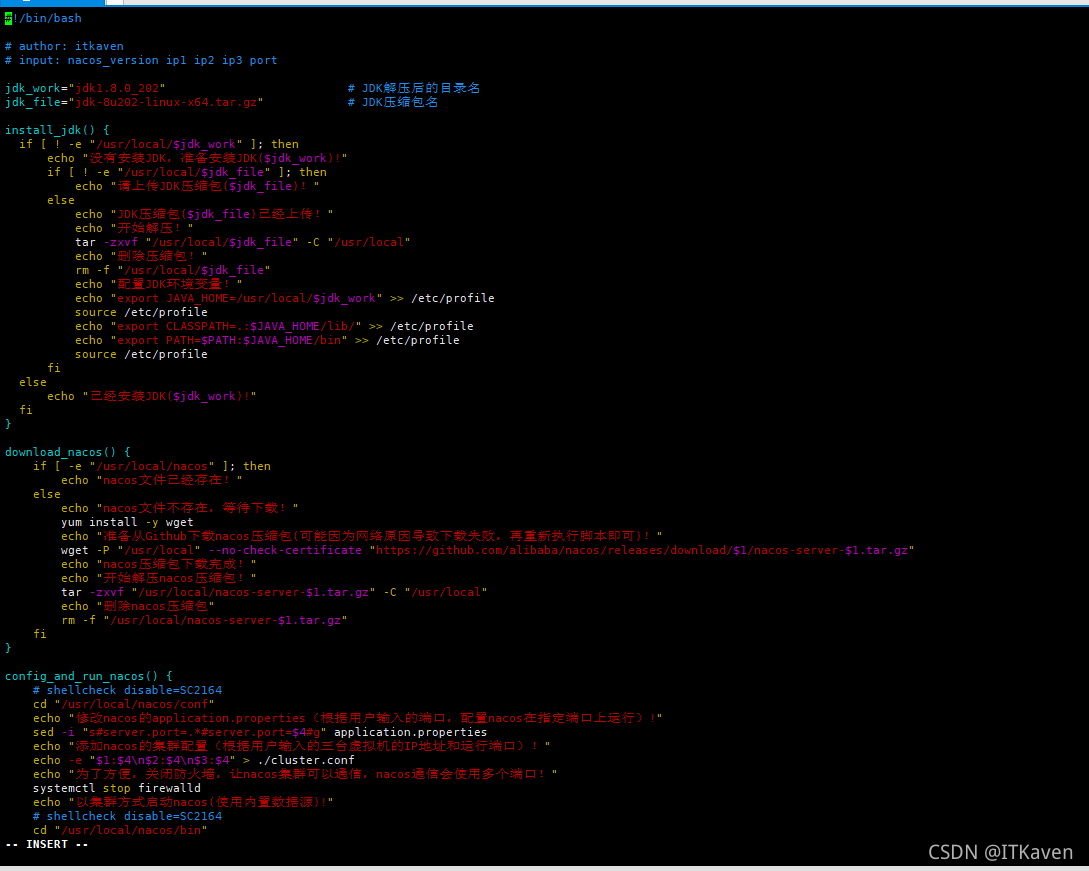This screenshot has width=1089, height=871.
Task: Click the sed -i server.port application.properties line
Action: click(260, 732)
